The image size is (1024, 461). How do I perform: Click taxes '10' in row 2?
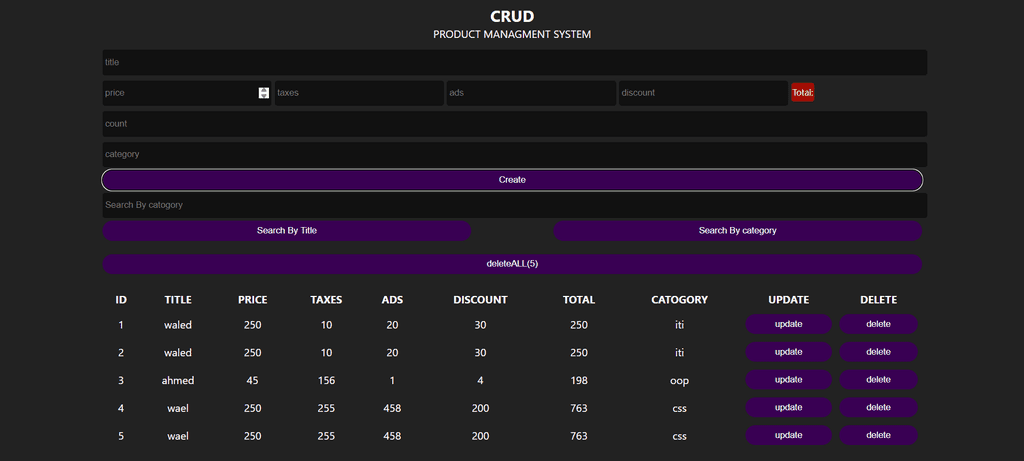(326, 353)
